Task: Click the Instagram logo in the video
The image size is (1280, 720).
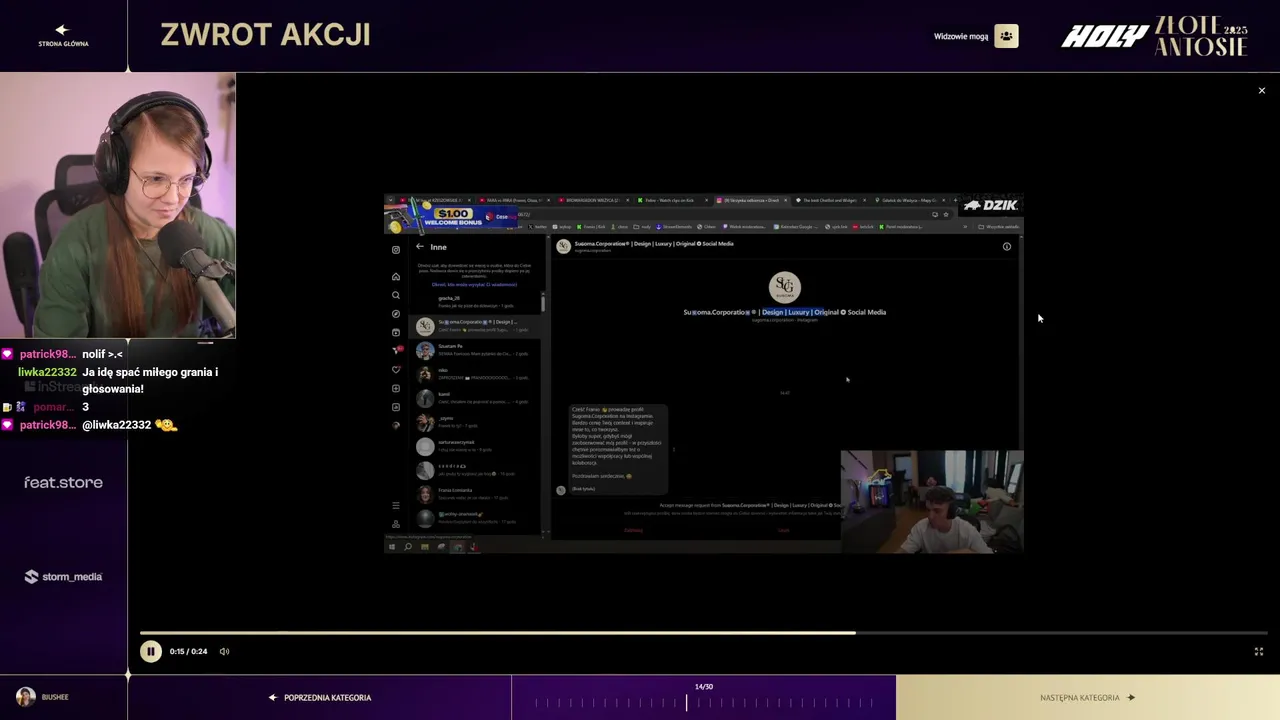Action: 396,250
